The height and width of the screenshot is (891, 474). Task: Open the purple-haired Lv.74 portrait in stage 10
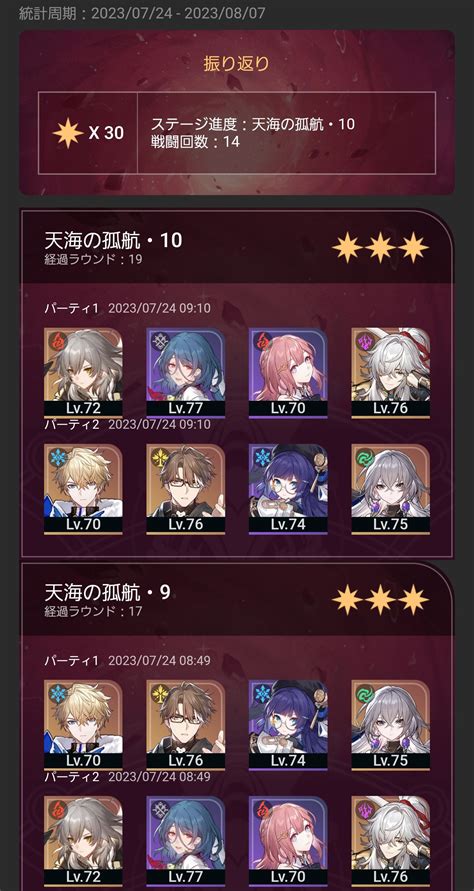[x=288, y=489]
